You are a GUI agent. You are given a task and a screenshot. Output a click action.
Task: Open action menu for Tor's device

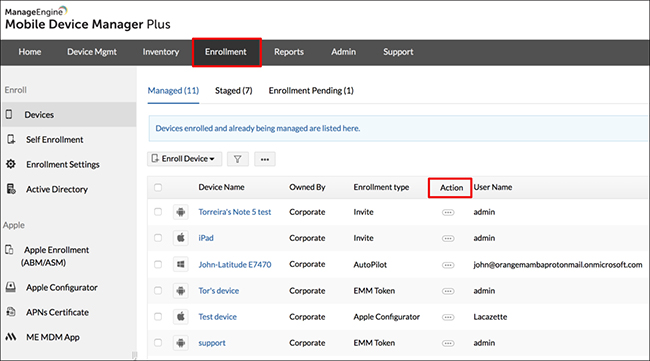click(448, 291)
